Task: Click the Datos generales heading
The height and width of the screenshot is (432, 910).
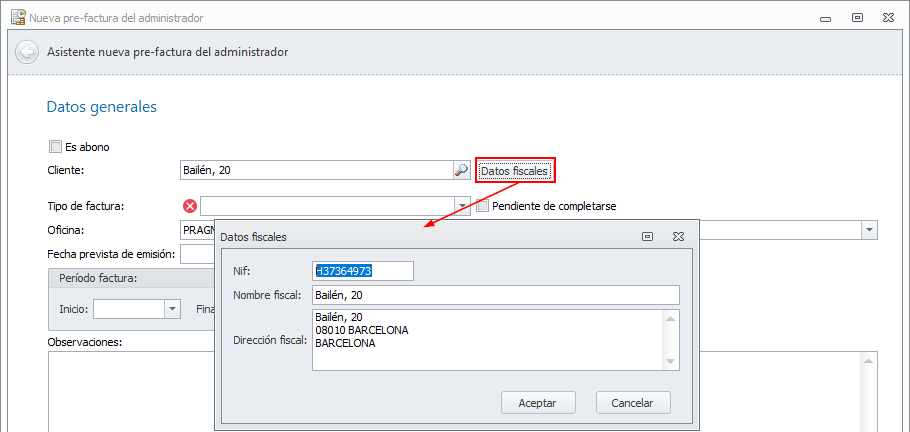Action: coord(102,107)
